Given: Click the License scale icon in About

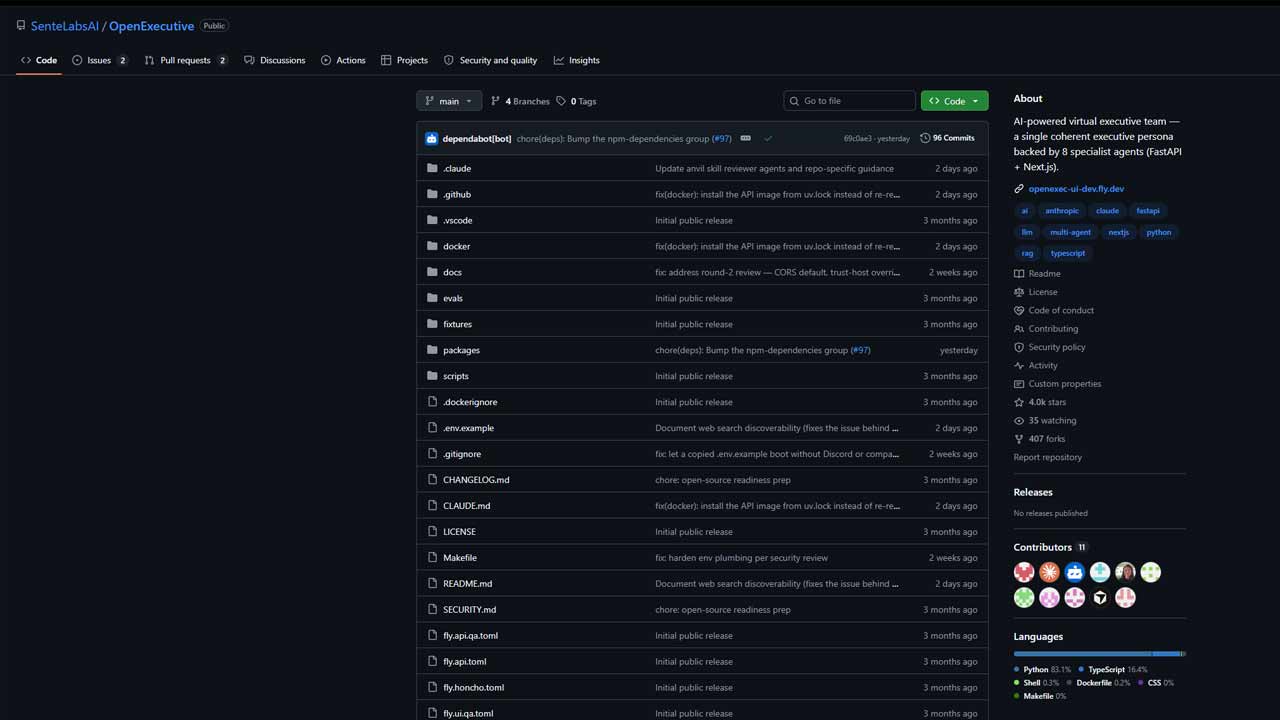Looking at the screenshot, I should point(1019,292).
